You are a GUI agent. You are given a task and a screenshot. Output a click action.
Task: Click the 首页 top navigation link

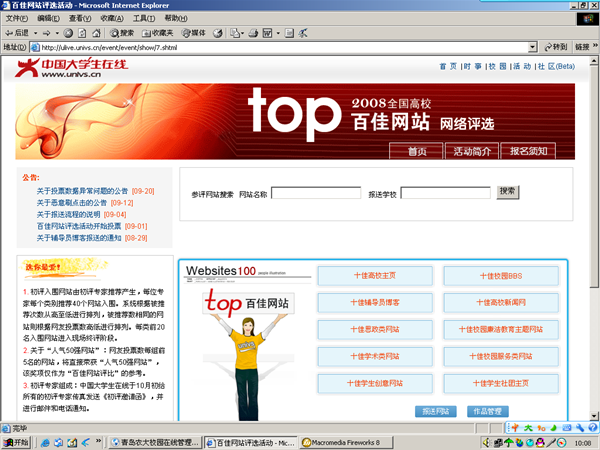pos(448,67)
